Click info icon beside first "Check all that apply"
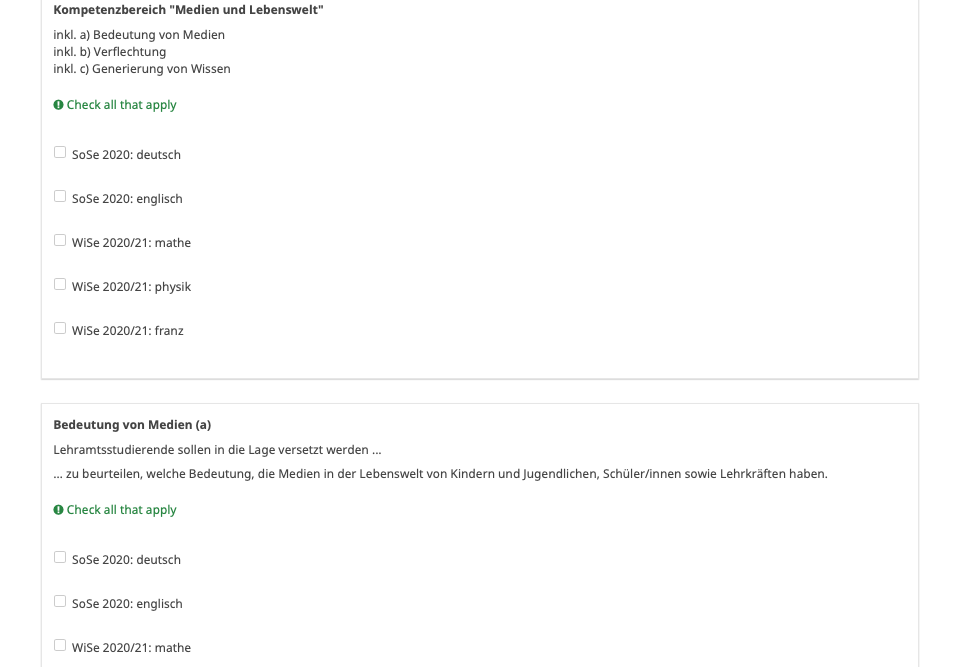Image resolution: width=961 pixels, height=667 pixels. coord(58,105)
